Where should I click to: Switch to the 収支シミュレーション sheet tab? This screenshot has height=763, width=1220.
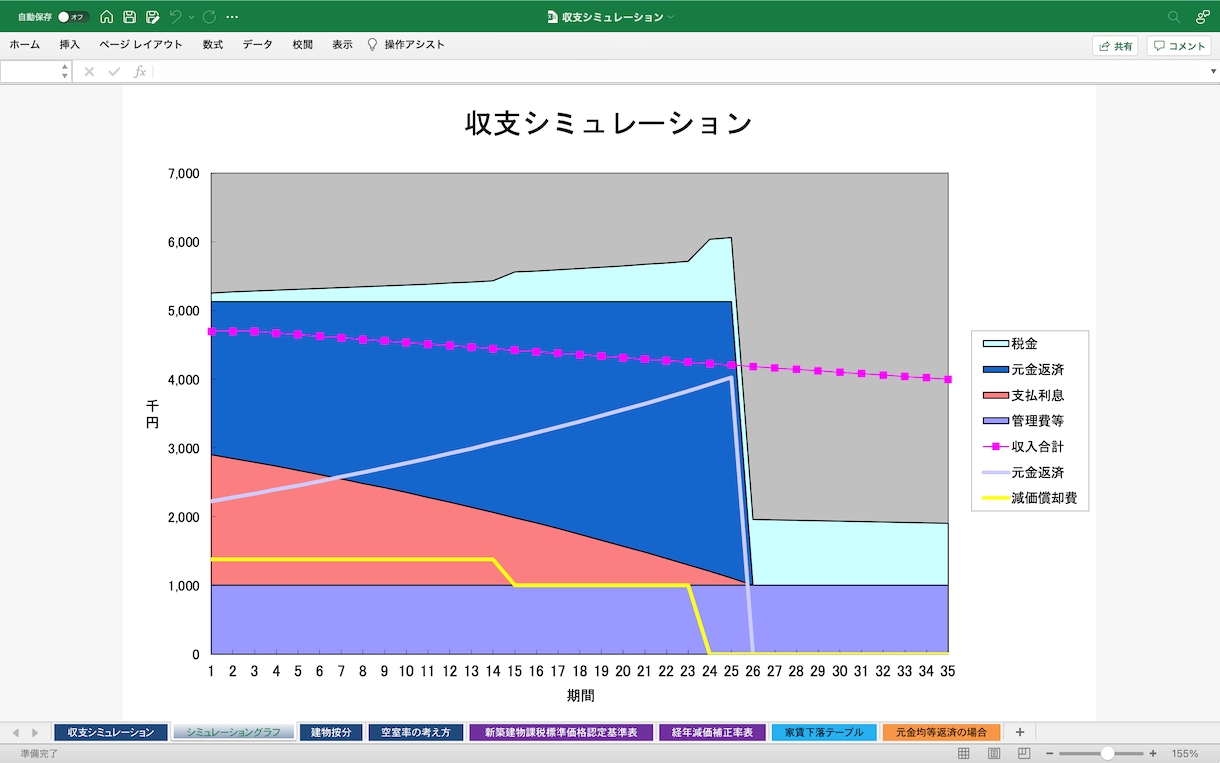pyautogui.click(x=110, y=733)
